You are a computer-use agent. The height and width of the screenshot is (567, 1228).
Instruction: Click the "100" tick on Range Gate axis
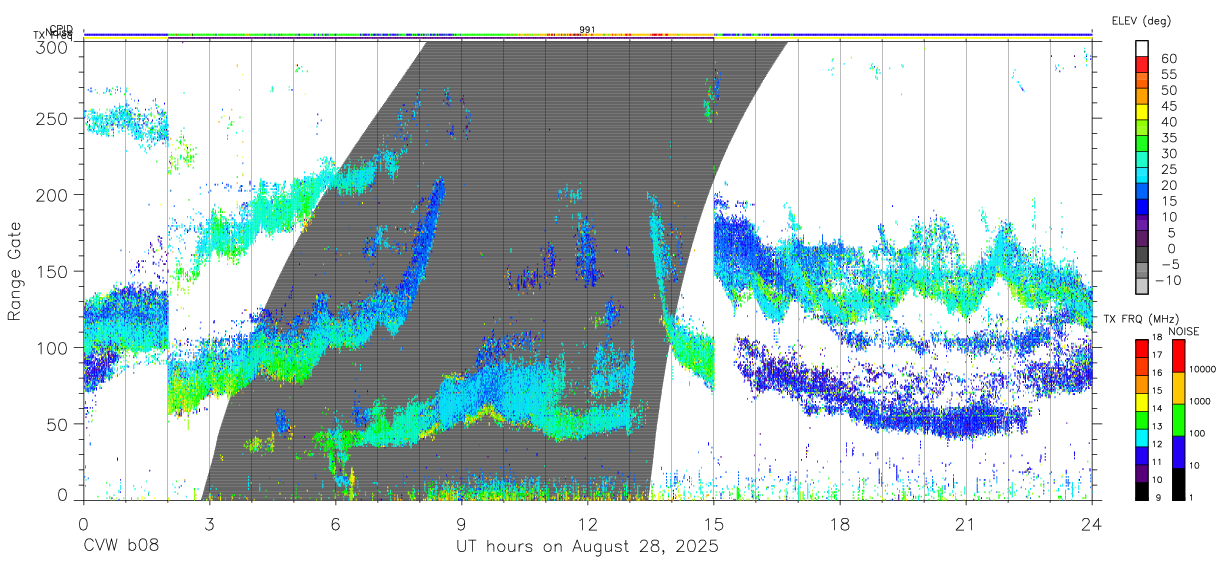click(52, 347)
